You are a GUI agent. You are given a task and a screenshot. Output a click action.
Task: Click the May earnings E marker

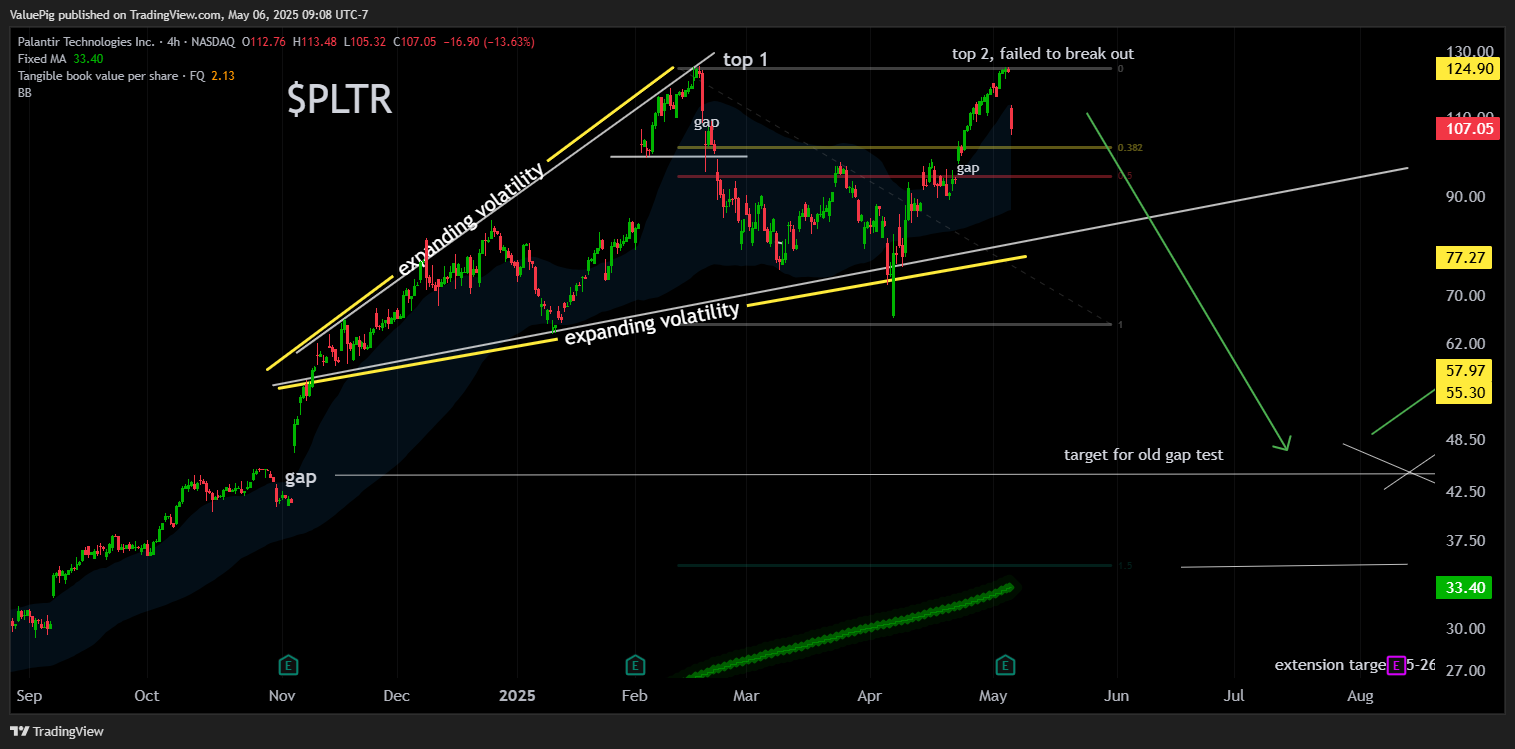tap(1006, 664)
